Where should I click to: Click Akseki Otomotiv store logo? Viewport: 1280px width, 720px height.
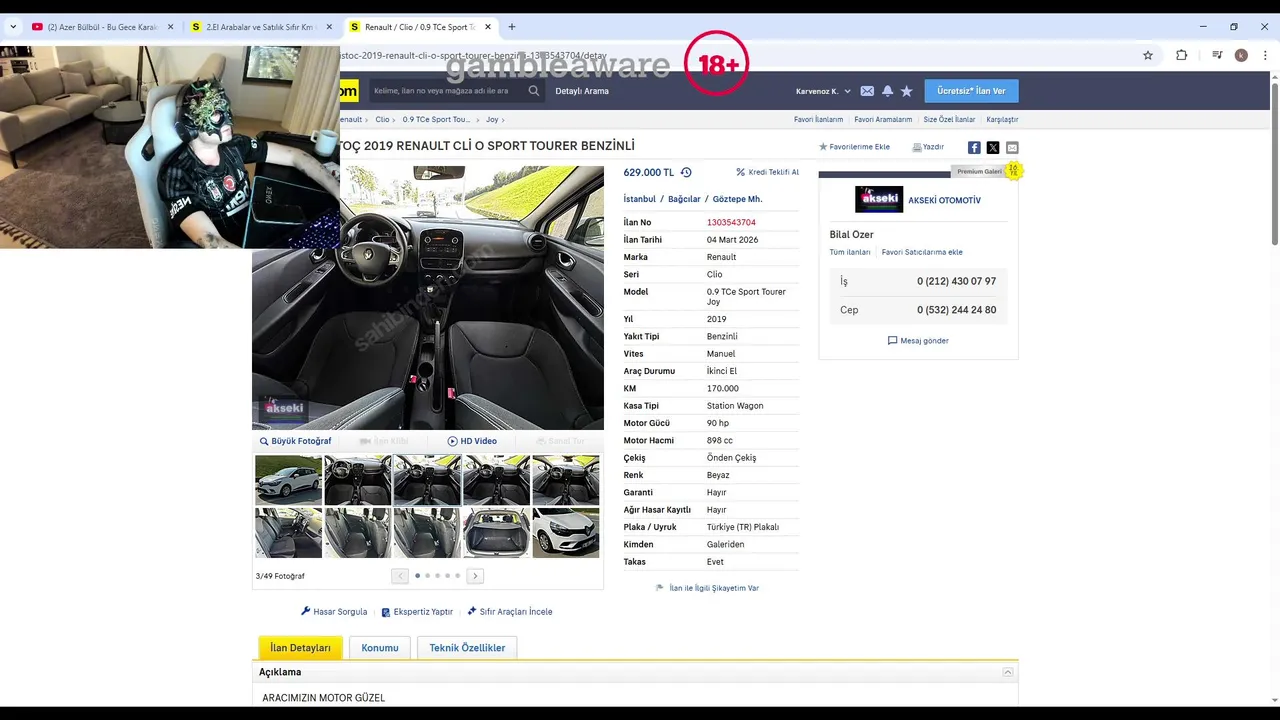[879, 199]
